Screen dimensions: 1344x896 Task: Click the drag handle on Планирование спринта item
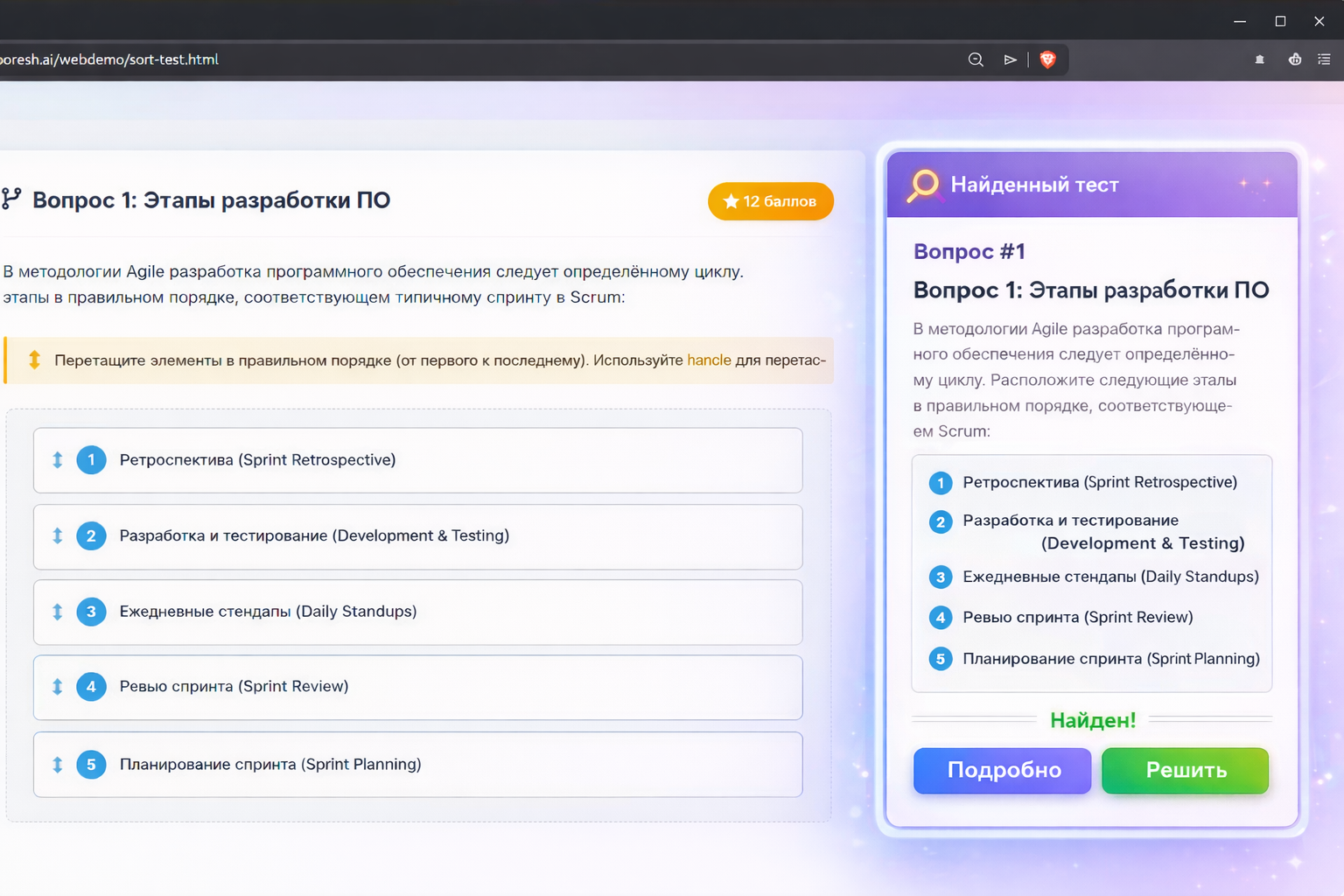click(x=58, y=764)
